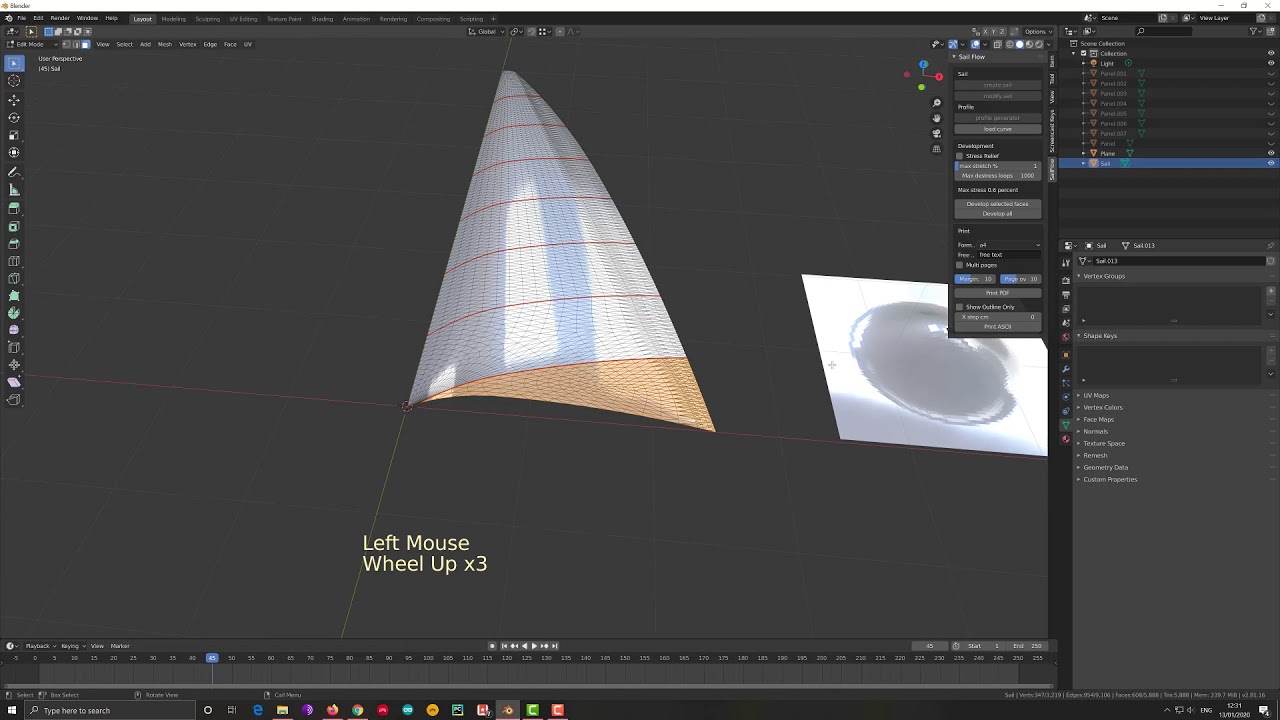This screenshot has width=1280, height=720.
Task: Select the Annotate tool
Action: tap(14, 172)
